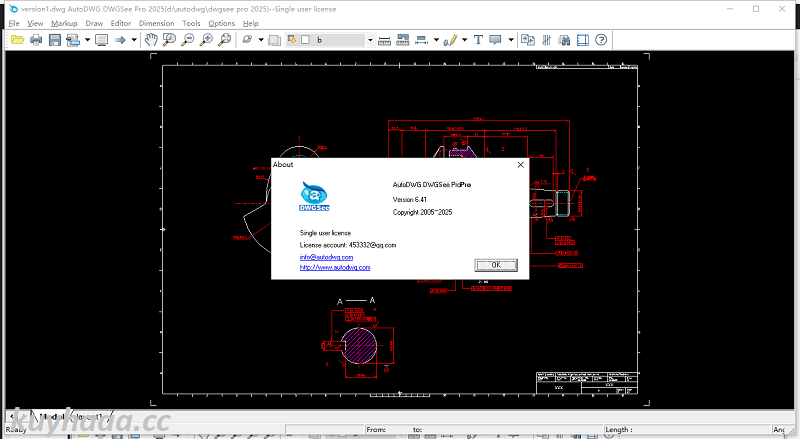Click the 'Version 6.41' text
The height and width of the screenshot is (439, 800).
pos(410,200)
